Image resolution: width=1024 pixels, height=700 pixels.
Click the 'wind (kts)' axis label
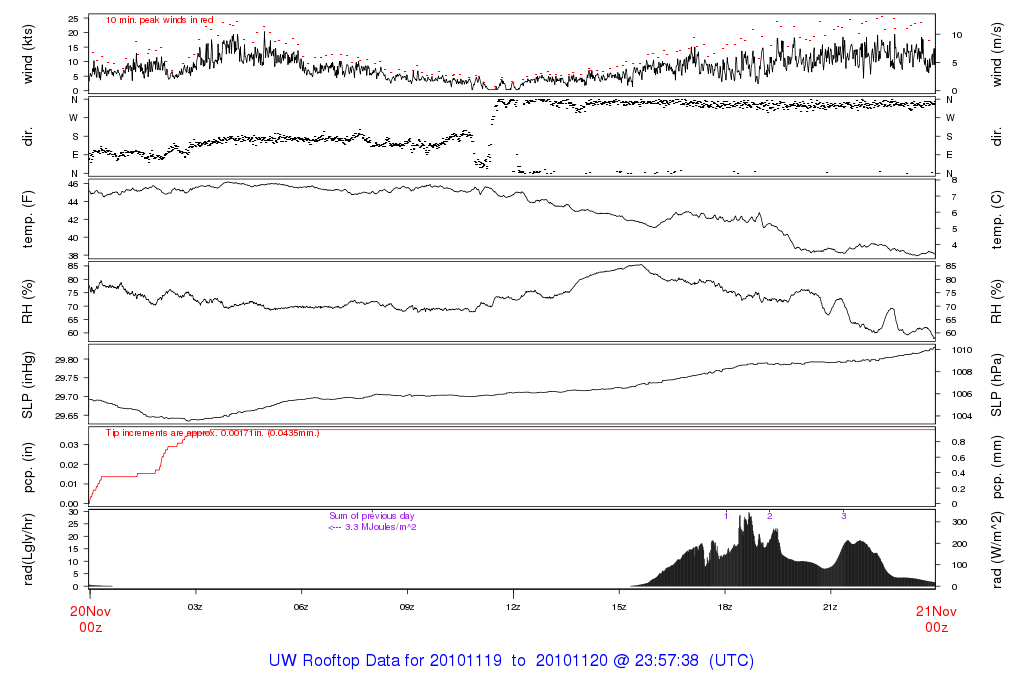(30, 53)
